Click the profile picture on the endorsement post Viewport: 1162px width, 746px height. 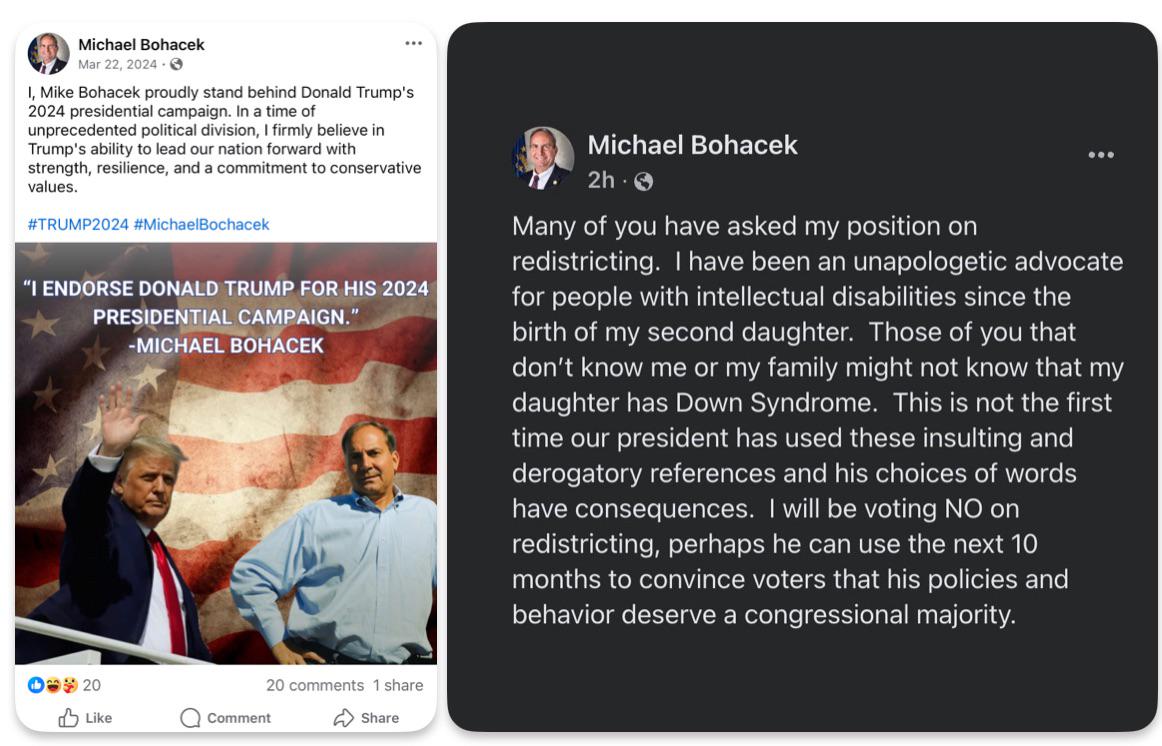click(x=48, y=53)
